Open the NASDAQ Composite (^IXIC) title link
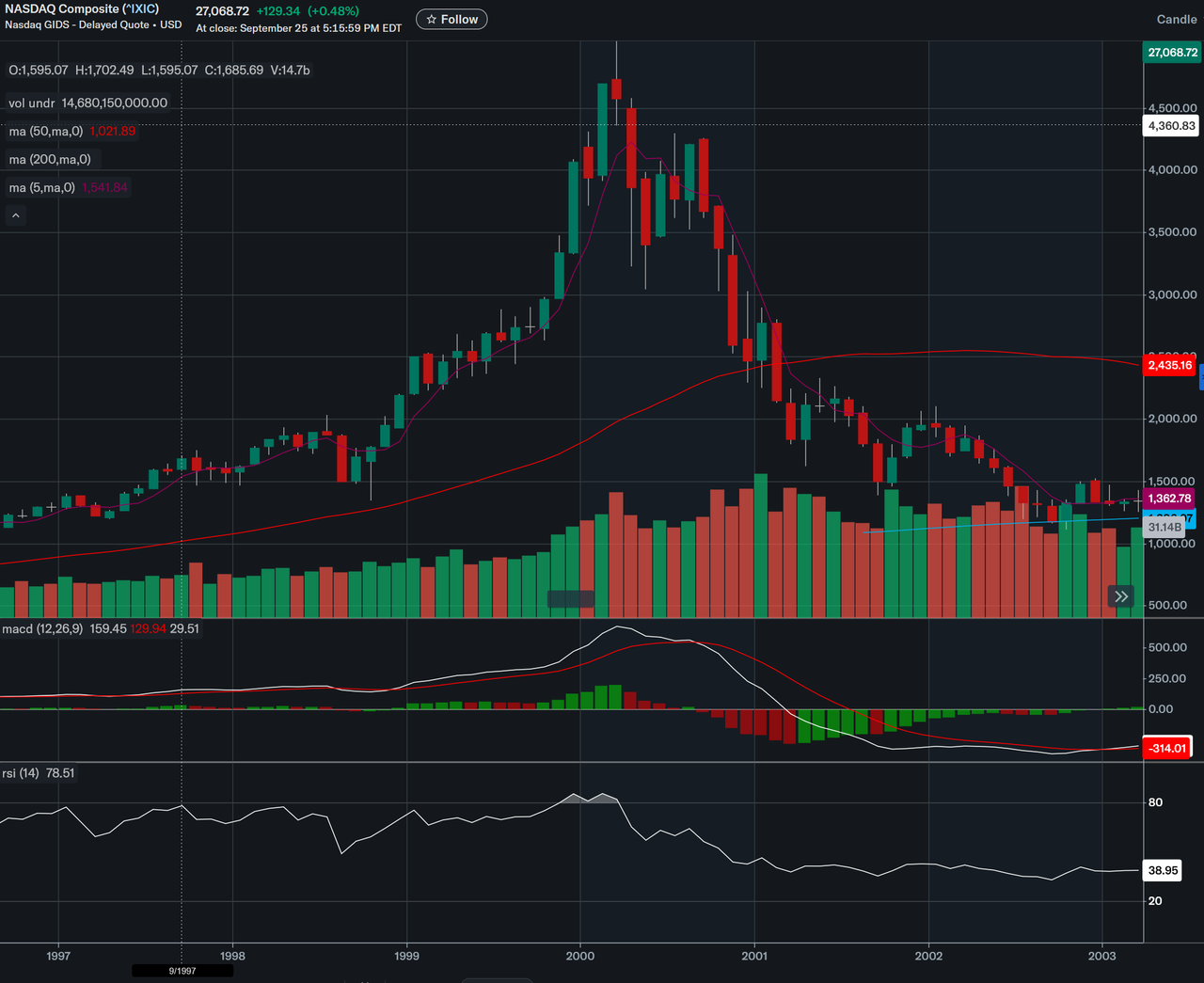 tap(82, 8)
